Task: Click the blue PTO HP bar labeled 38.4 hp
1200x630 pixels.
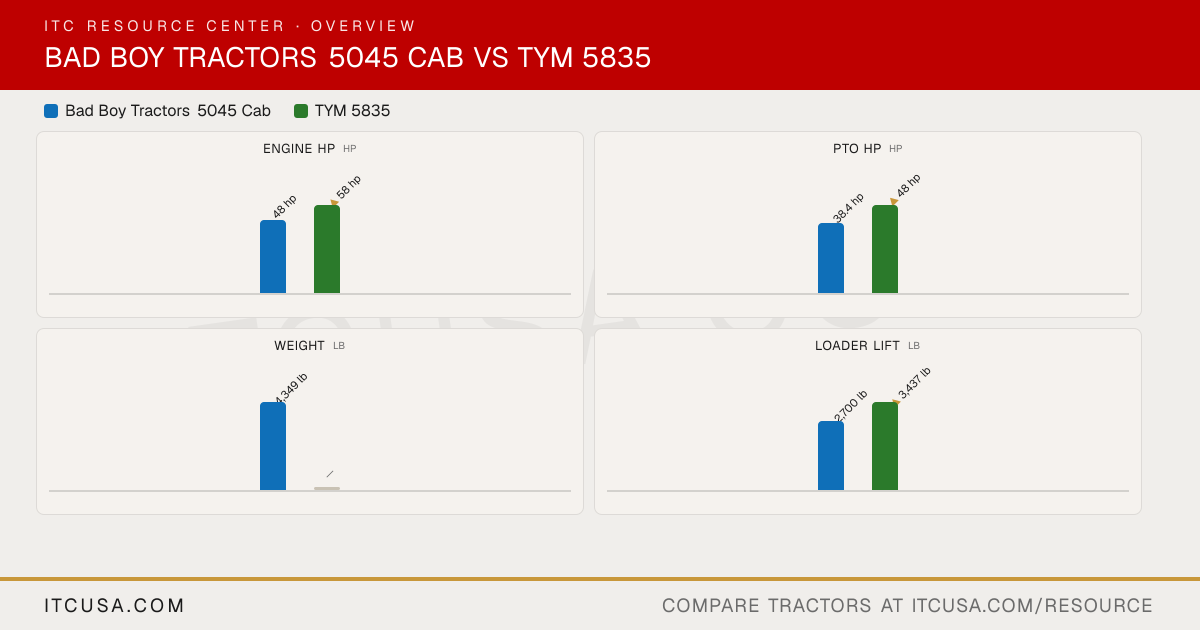Action: click(831, 258)
